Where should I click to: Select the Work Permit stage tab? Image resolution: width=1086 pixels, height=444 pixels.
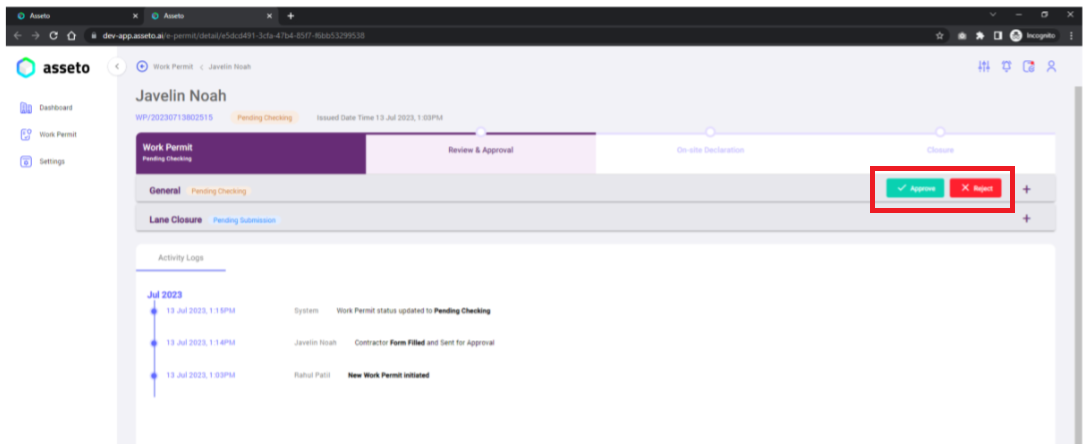(x=251, y=153)
